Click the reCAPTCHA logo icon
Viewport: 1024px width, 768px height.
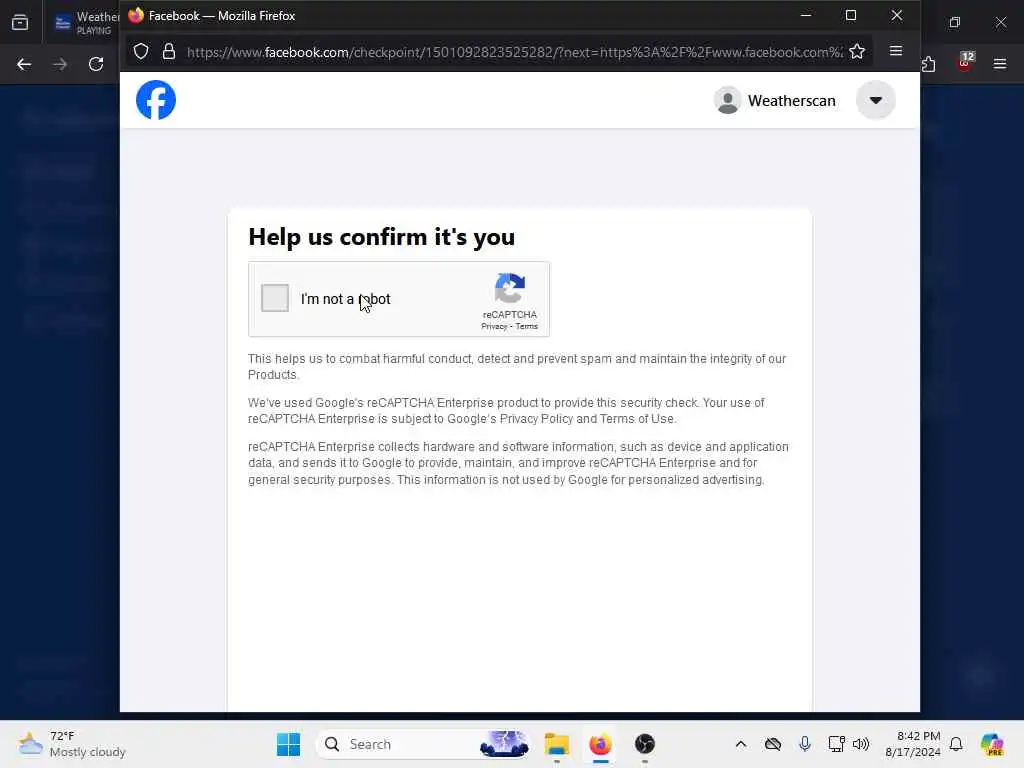coord(509,289)
